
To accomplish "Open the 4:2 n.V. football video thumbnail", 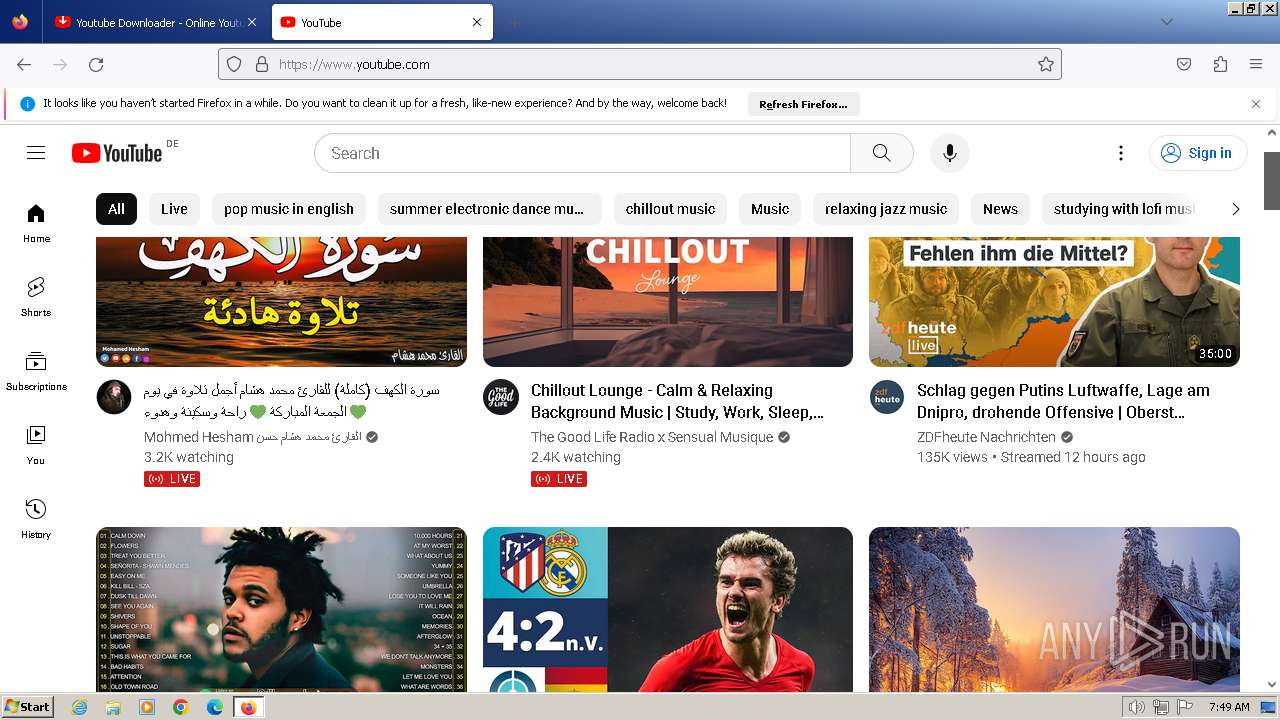I will coord(668,610).
